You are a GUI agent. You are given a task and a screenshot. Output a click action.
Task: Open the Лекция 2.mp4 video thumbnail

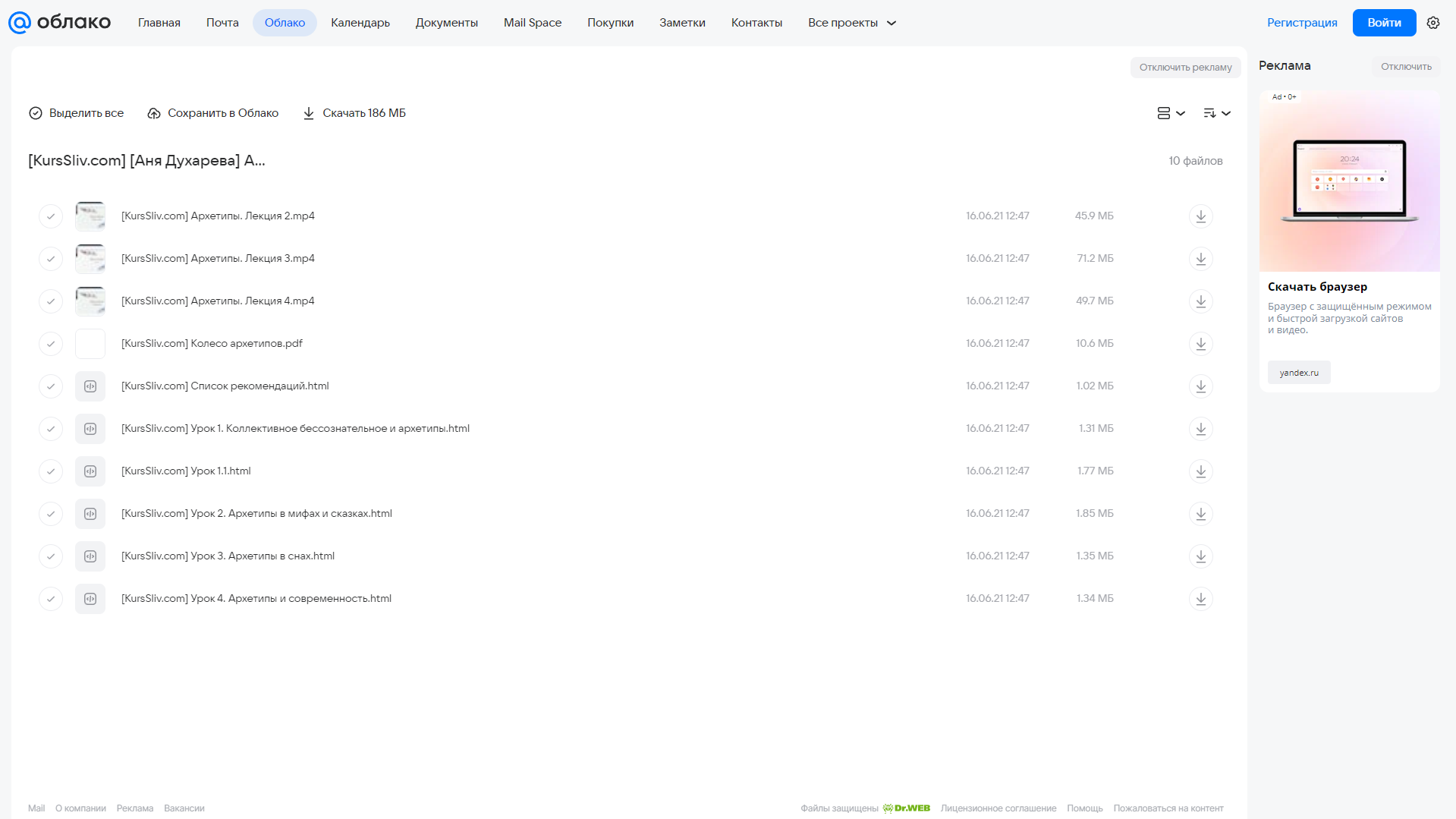[x=90, y=216]
